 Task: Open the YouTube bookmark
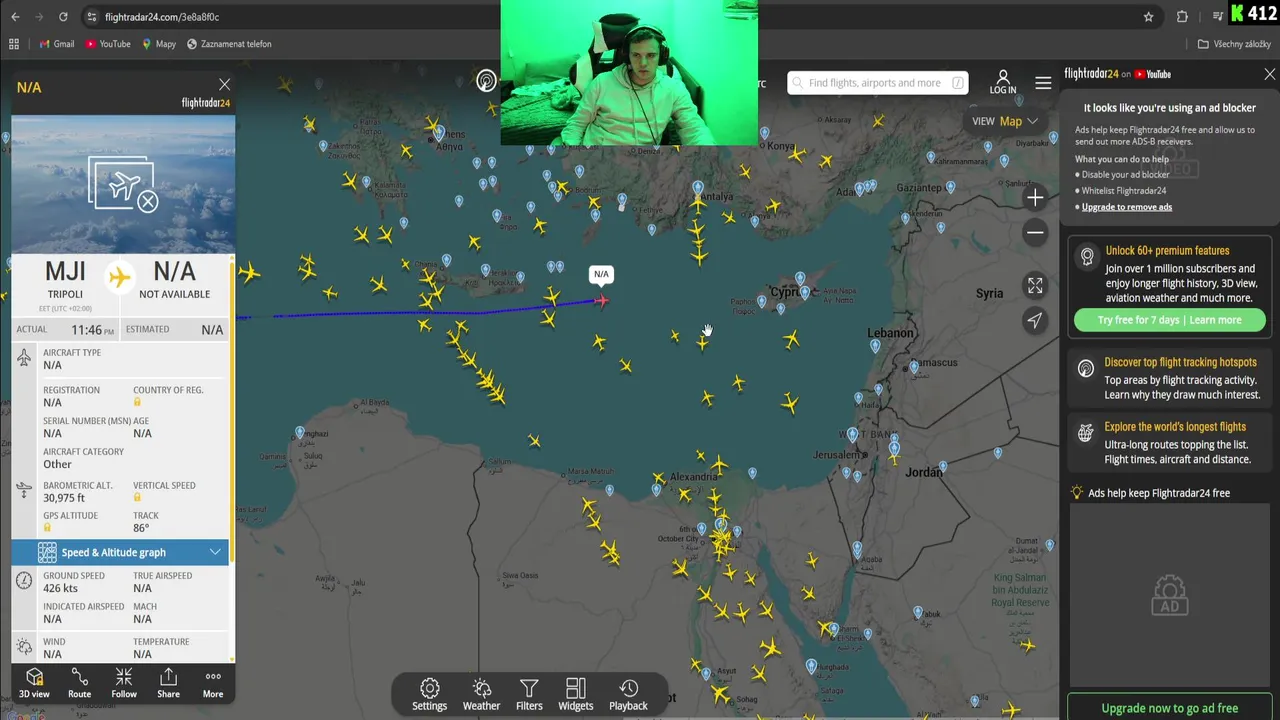[x=108, y=44]
